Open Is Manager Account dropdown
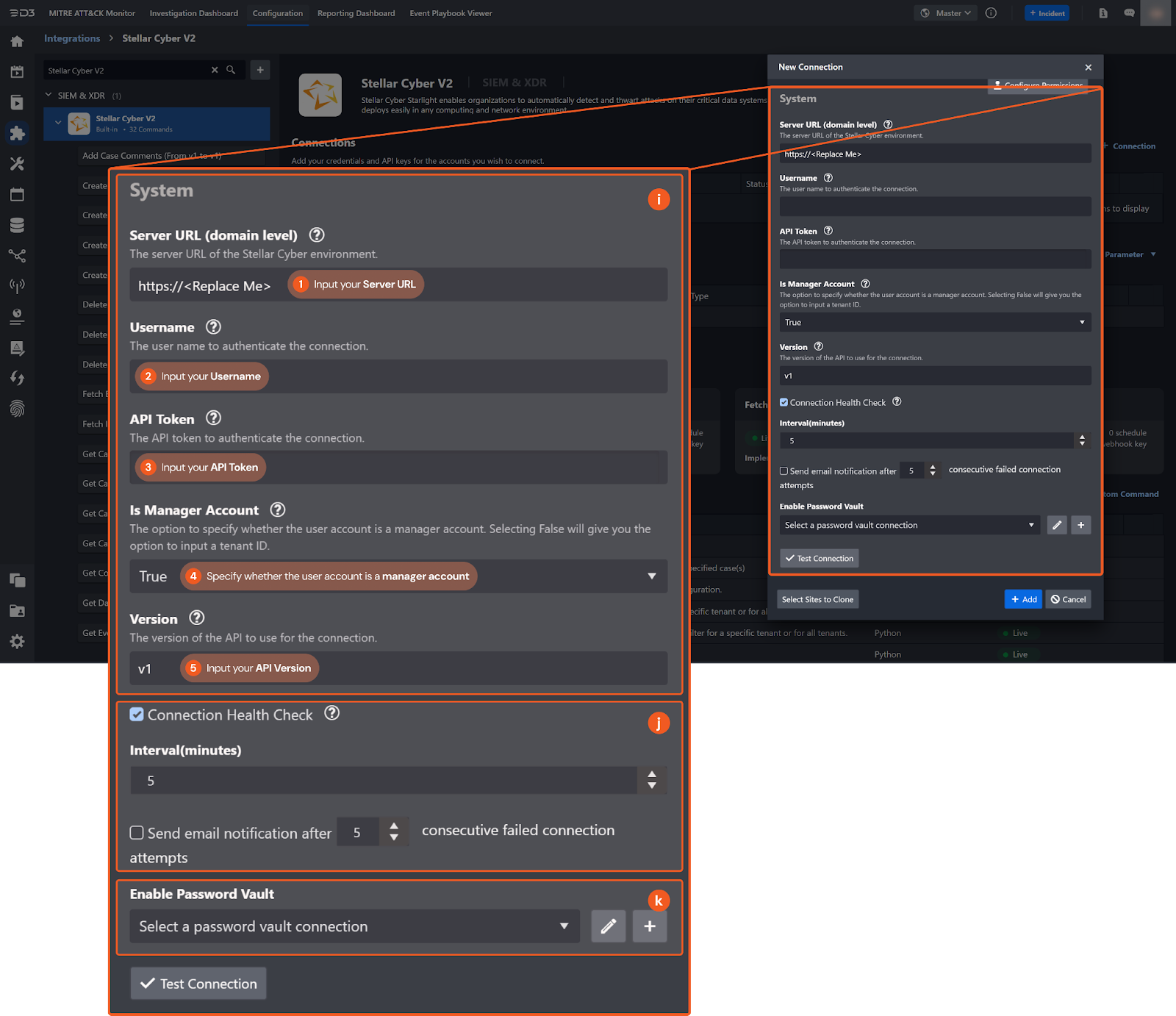The image size is (1176, 1016). tap(934, 322)
